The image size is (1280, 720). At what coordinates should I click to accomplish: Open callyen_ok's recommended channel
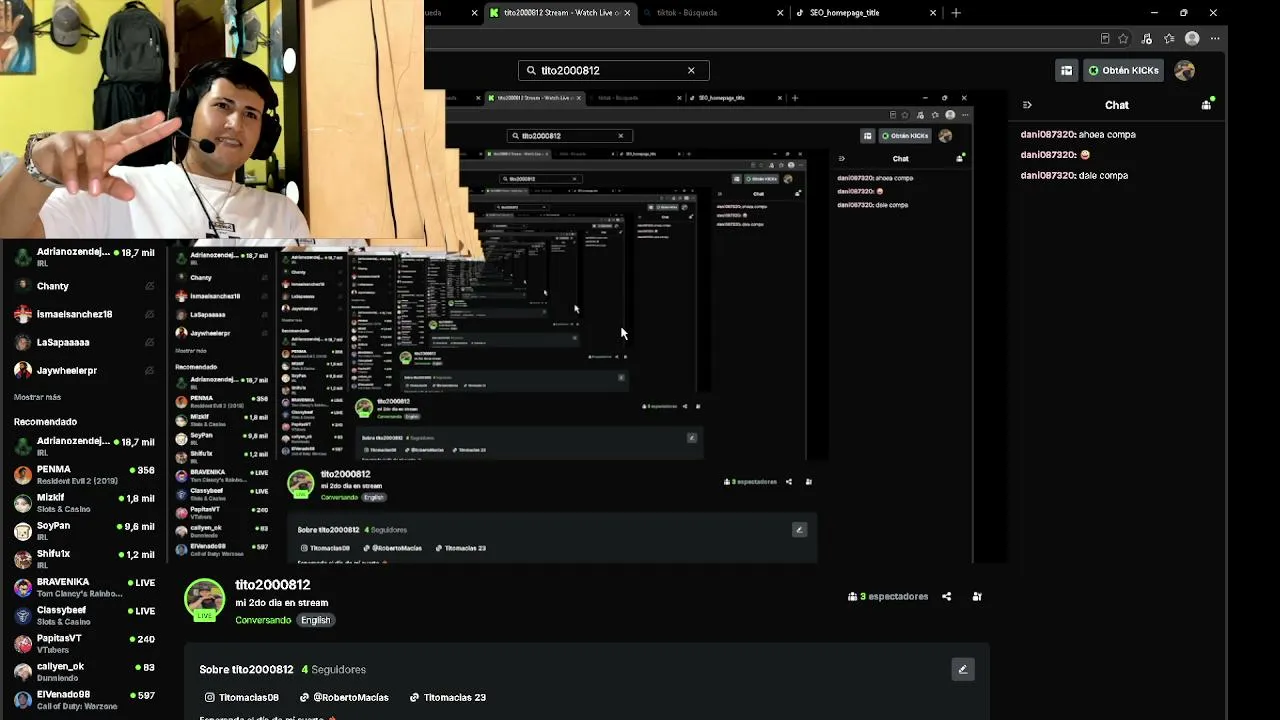tap(85, 671)
